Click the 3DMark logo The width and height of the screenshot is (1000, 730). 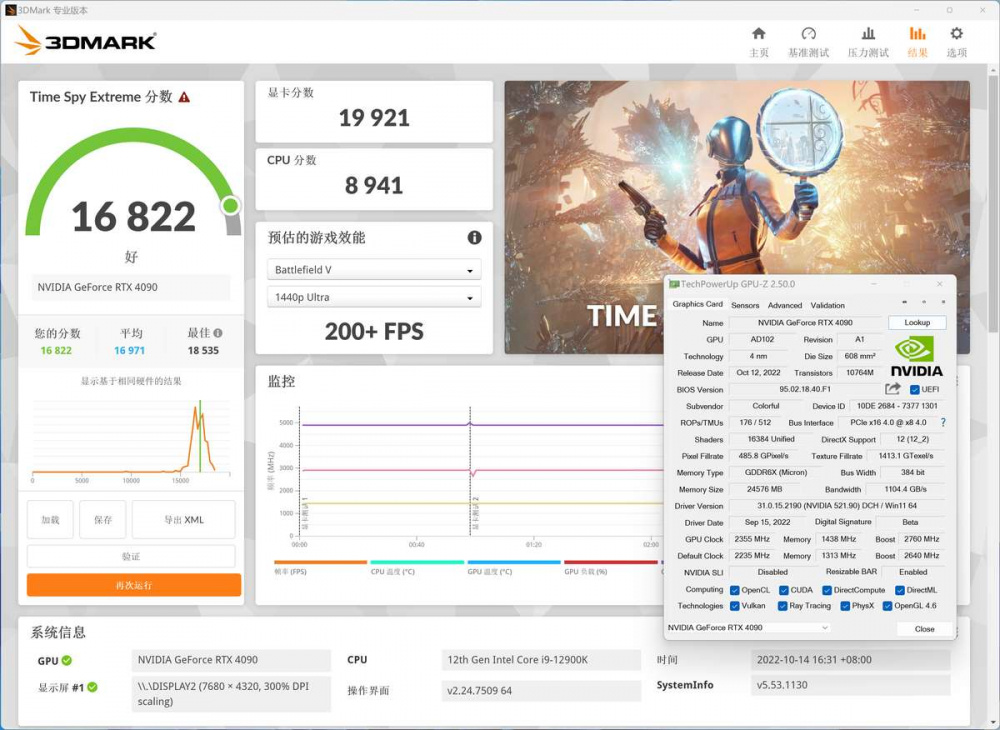85,41
